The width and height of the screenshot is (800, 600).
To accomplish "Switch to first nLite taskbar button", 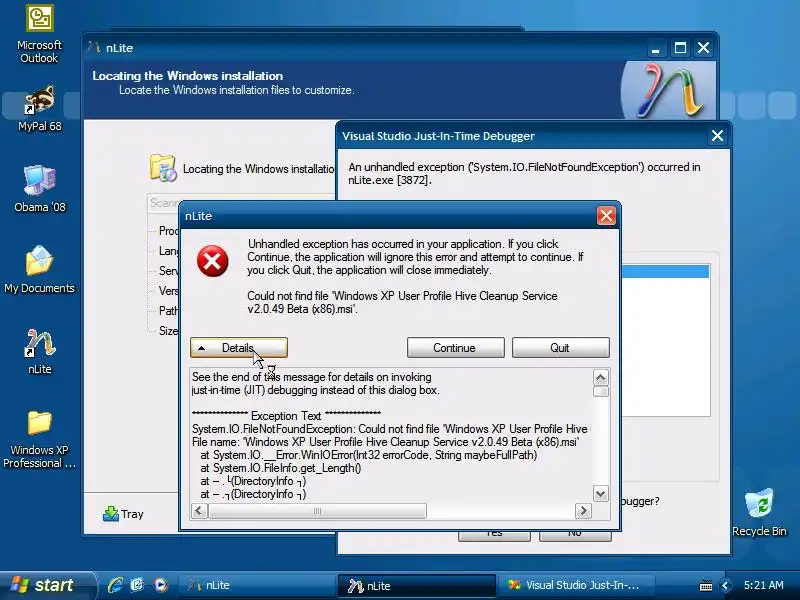I will (x=256, y=585).
